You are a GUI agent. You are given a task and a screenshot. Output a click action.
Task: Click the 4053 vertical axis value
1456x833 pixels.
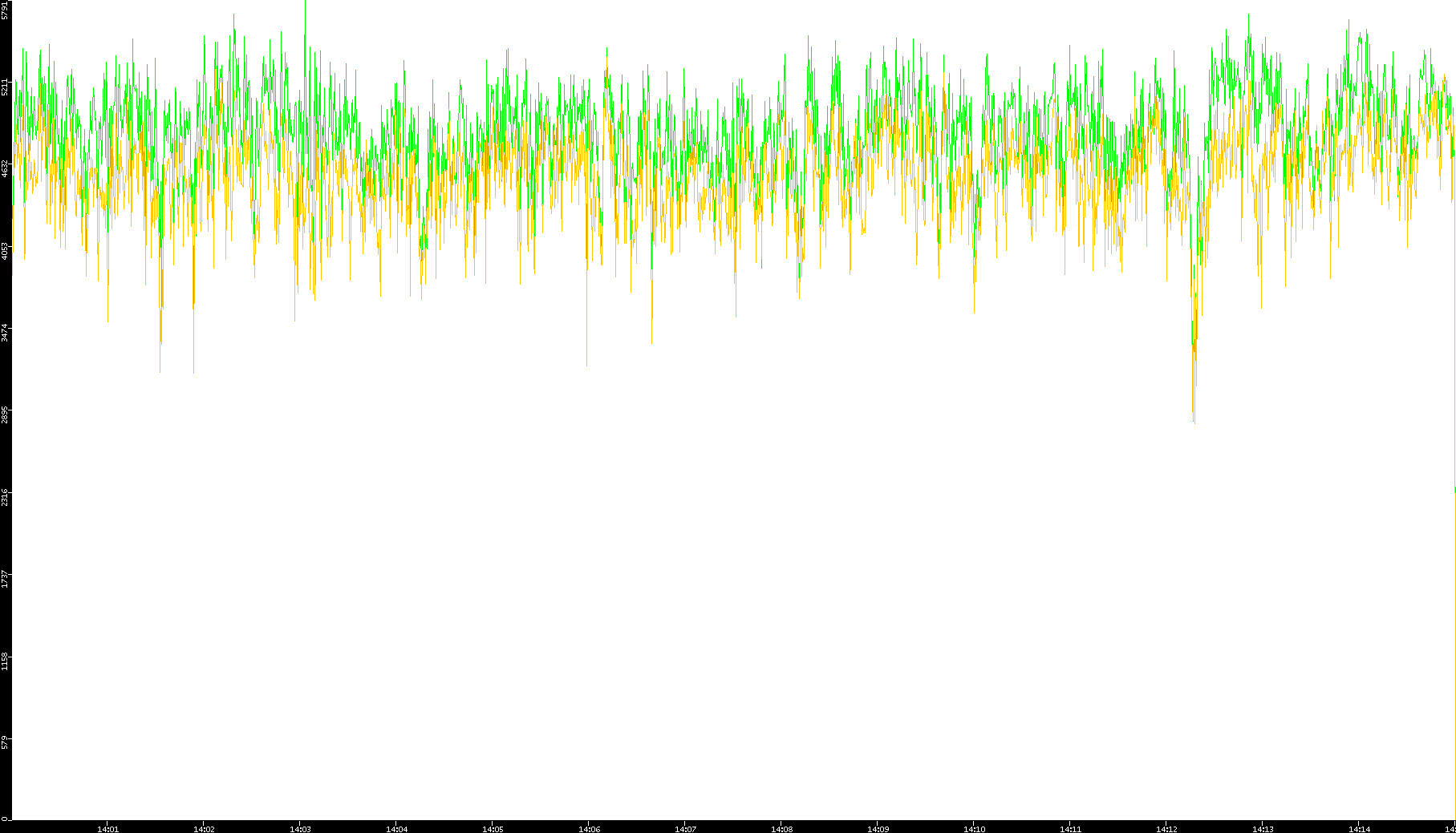6,251
